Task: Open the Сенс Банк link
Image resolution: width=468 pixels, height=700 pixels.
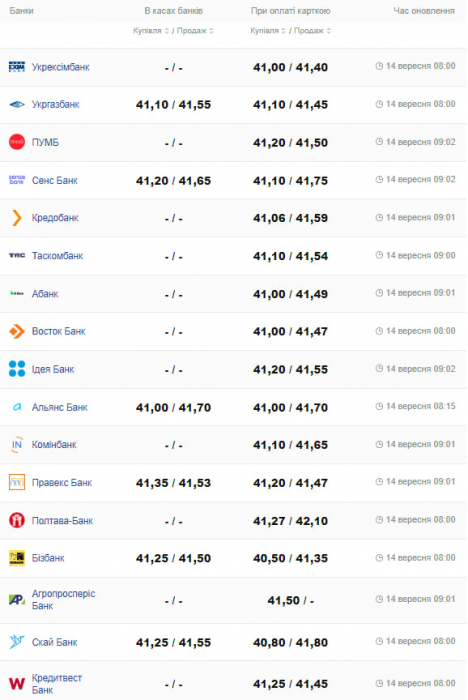Action: [x=54, y=180]
